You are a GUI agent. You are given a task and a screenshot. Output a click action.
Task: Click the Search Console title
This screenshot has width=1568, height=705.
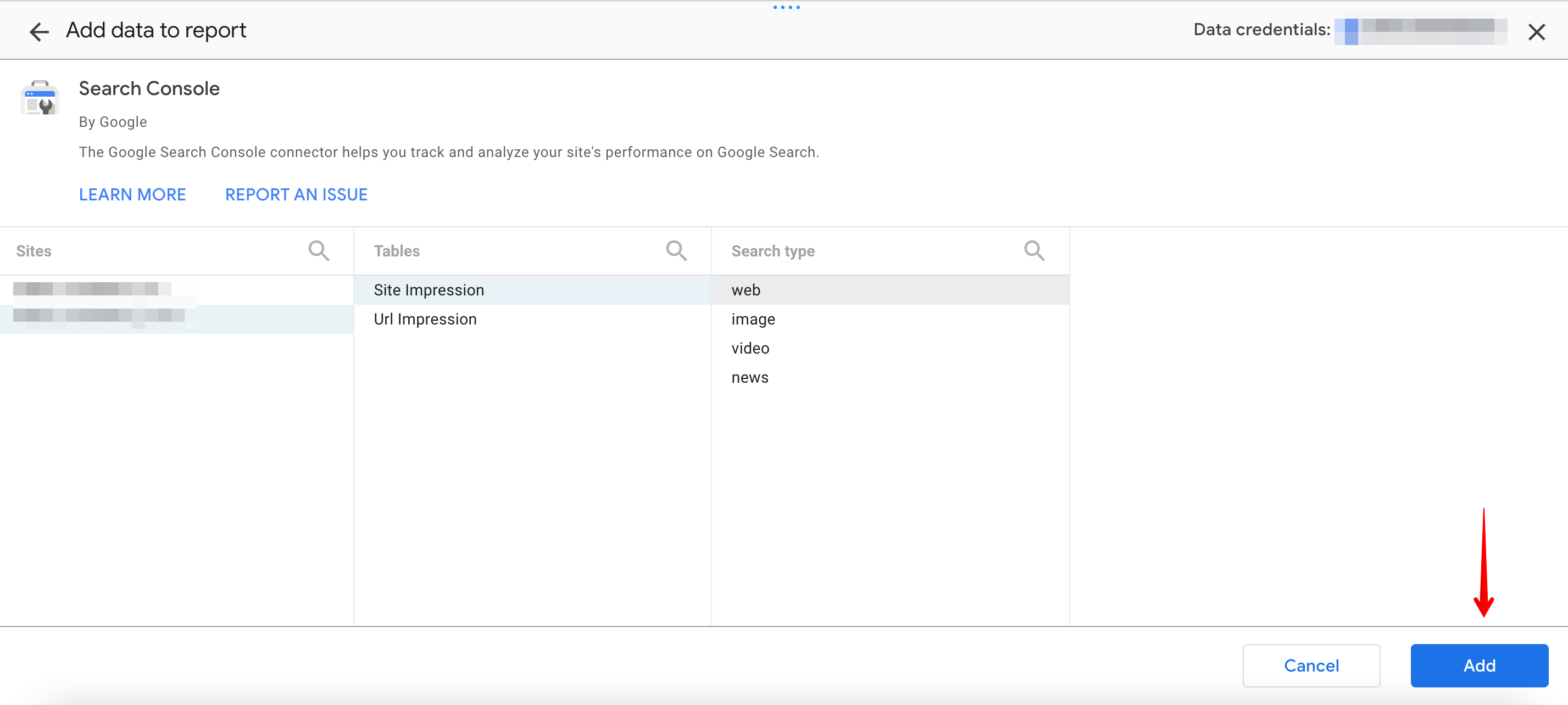click(x=149, y=89)
